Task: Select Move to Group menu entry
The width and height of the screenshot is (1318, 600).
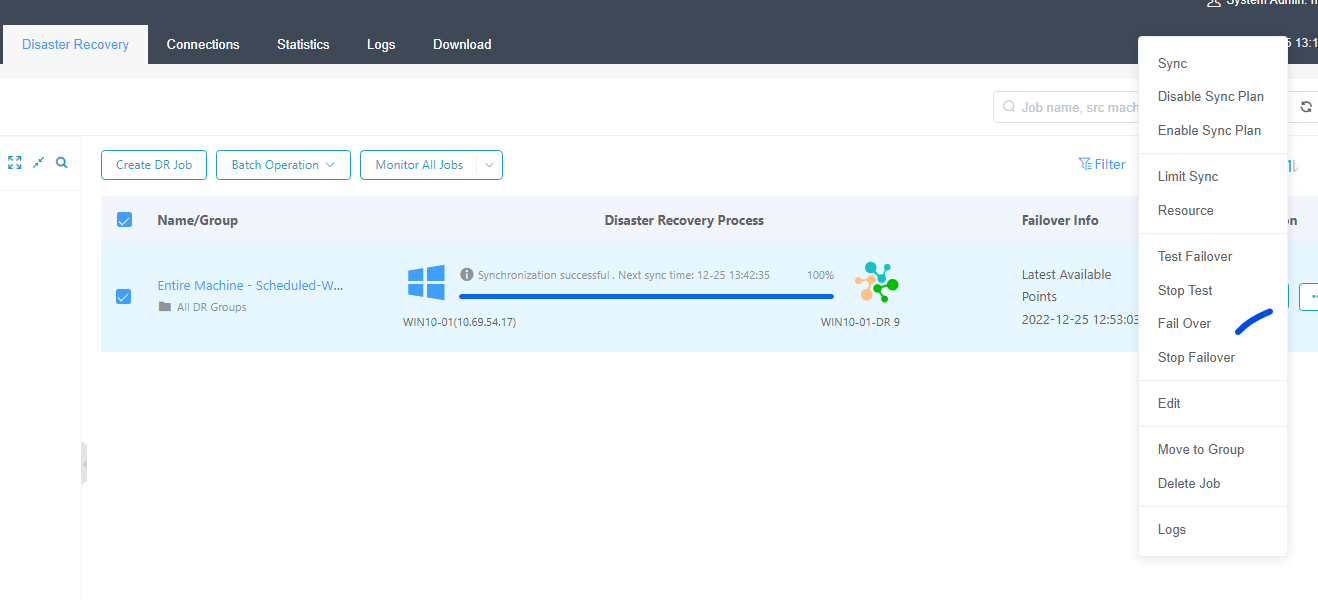Action: pyautogui.click(x=1213, y=449)
